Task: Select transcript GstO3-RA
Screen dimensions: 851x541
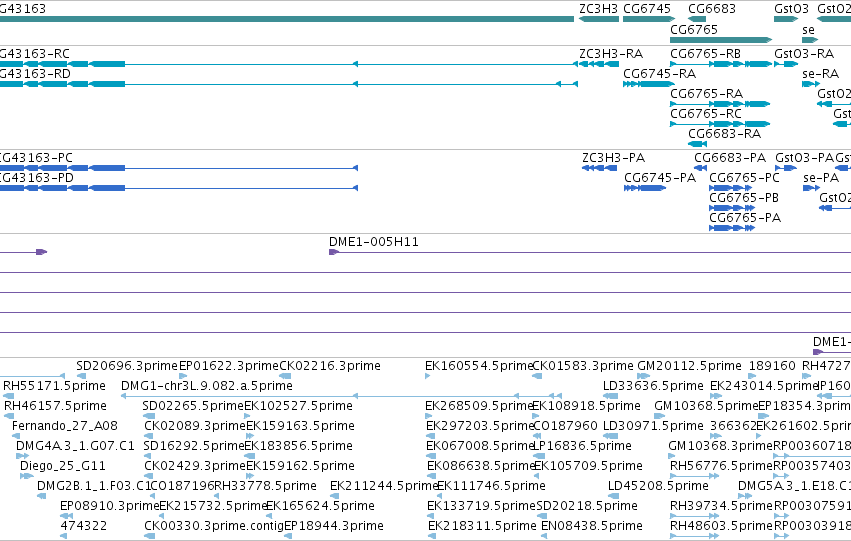Action: pyautogui.click(x=786, y=64)
